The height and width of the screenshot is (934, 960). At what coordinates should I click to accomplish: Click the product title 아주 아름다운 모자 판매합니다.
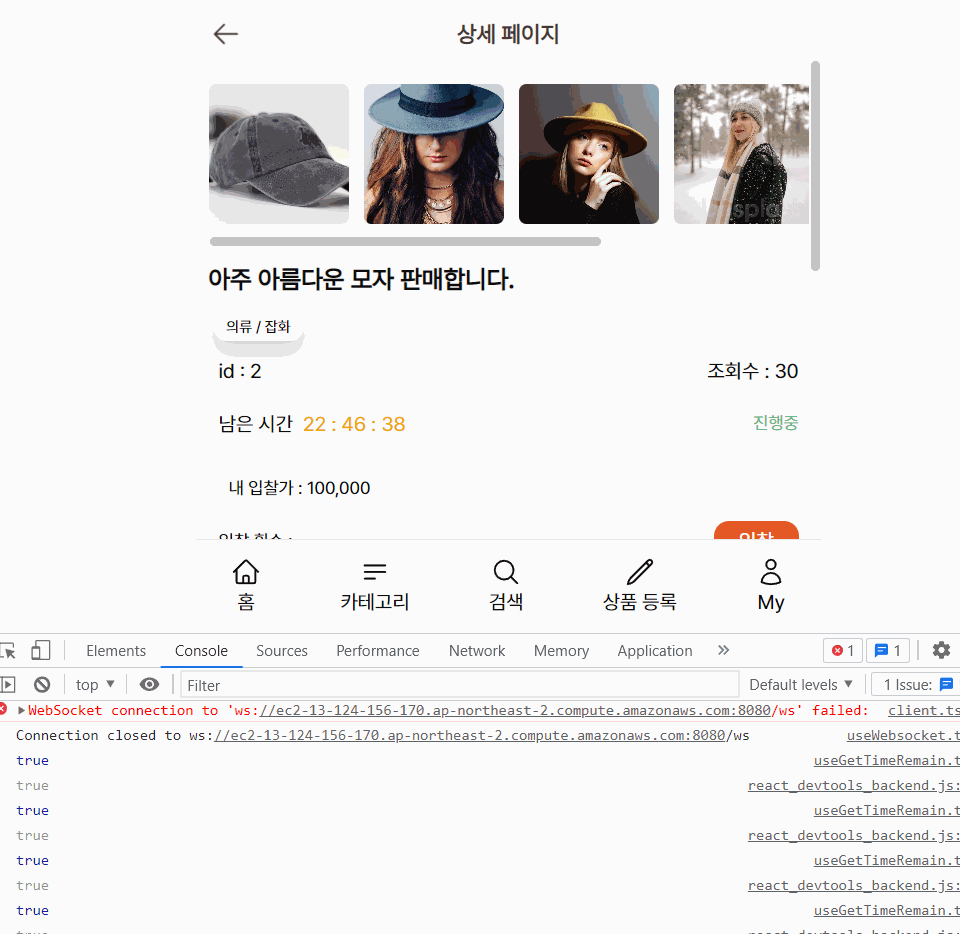tap(361, 280)
